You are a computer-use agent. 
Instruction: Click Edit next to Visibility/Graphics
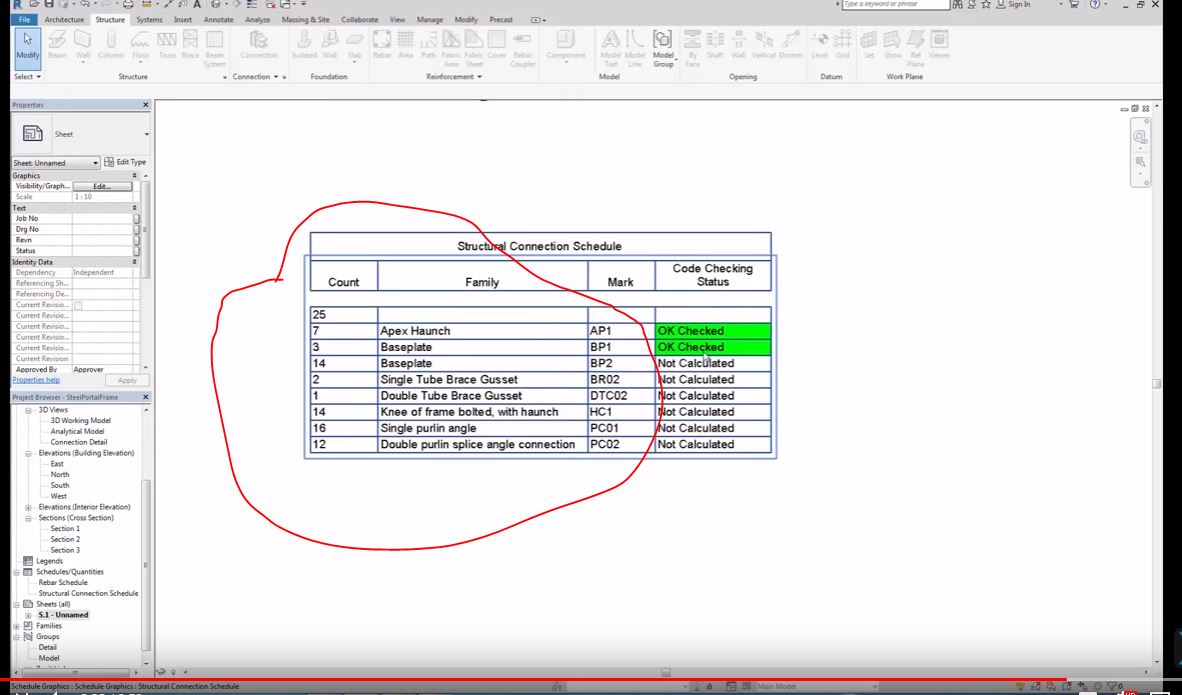[104, 185]
